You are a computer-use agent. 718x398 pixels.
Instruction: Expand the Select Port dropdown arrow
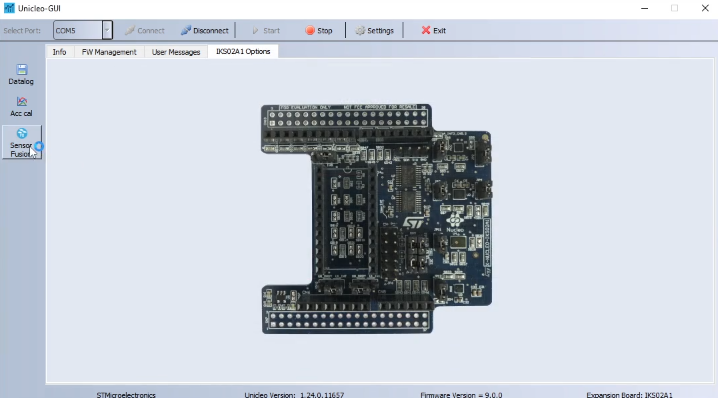coord(107,30)
